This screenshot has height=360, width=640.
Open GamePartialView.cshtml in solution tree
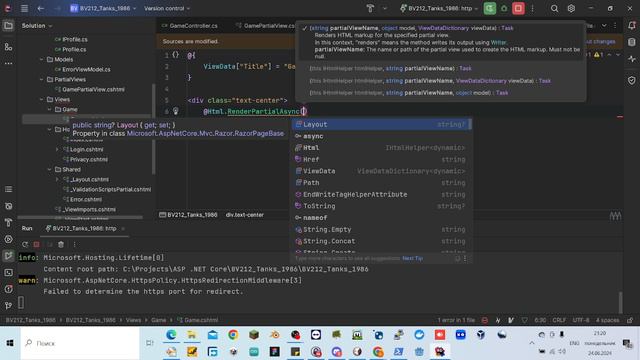tap(93, 90)
